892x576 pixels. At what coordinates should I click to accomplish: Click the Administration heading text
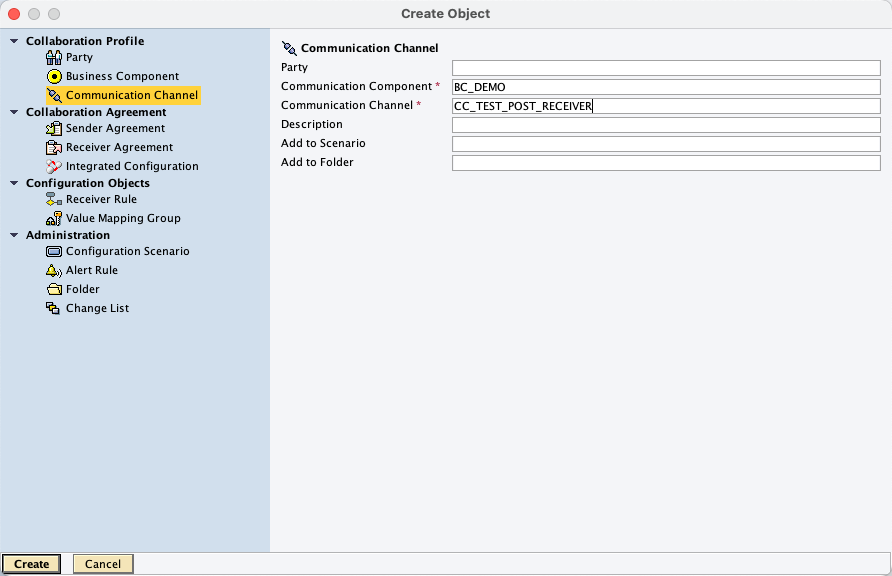click(x=68, y=235)
